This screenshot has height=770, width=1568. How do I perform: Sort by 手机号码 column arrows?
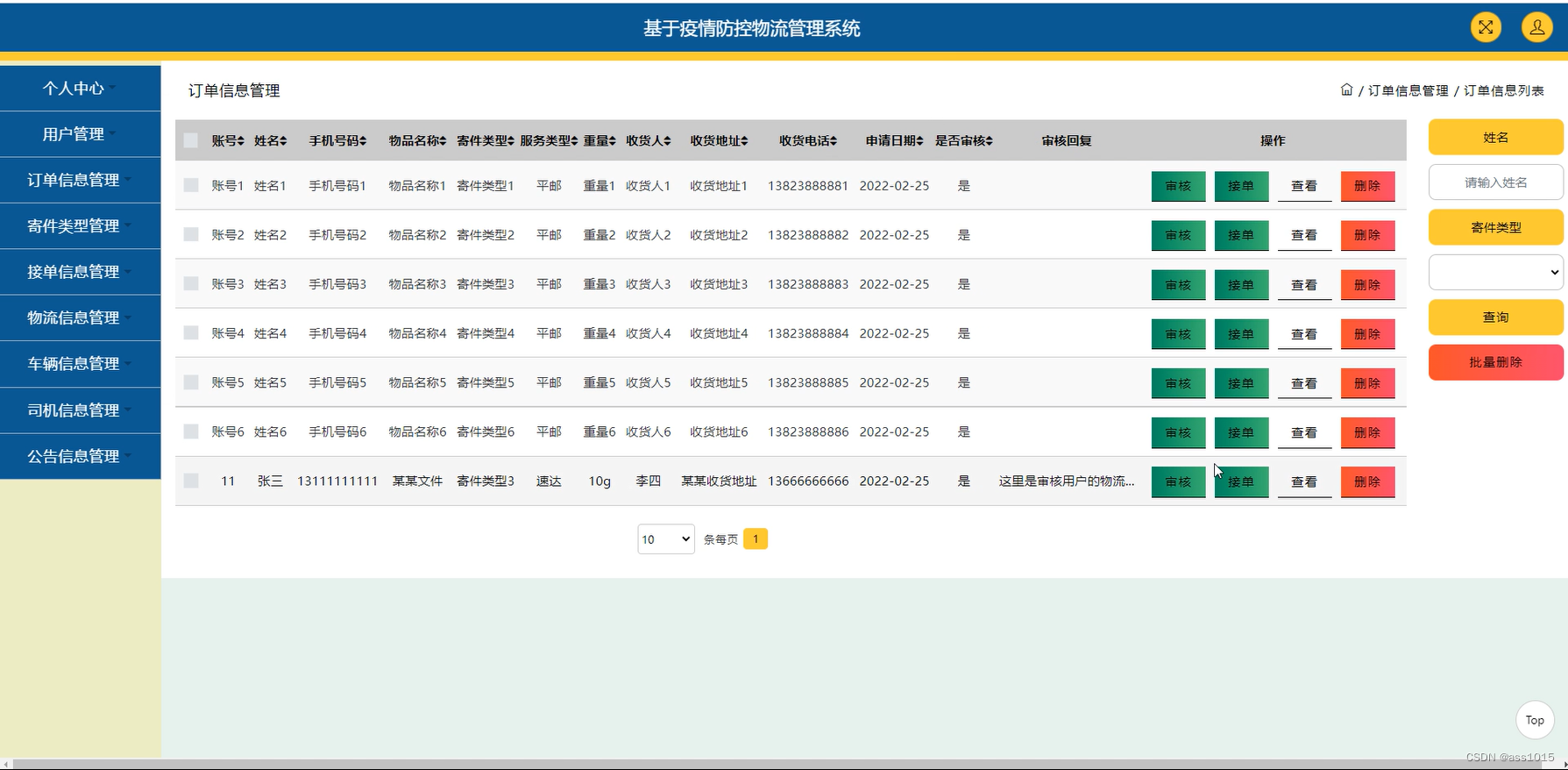point(363,140)
